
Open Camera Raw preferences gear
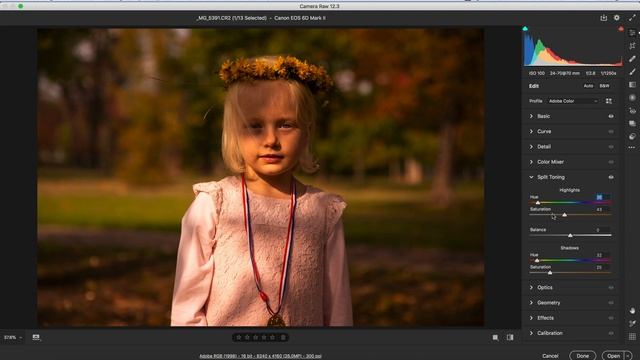point(616,18)
